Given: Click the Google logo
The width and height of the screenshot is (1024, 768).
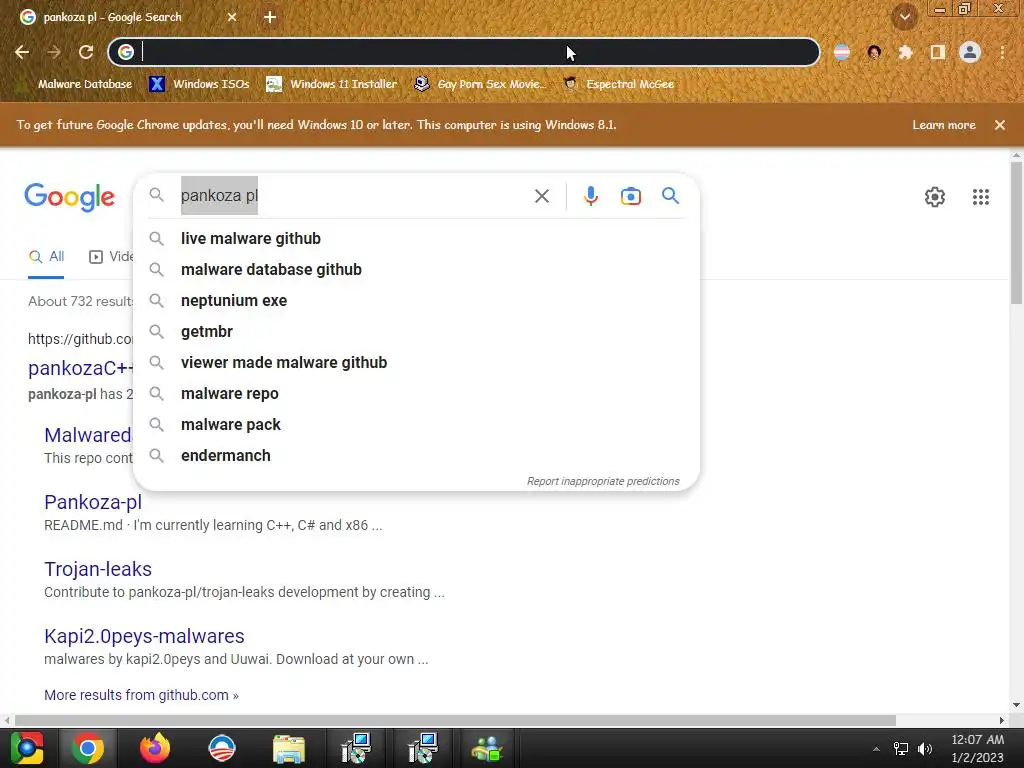Looking at the screenshot, I should [x=69, y=197].
